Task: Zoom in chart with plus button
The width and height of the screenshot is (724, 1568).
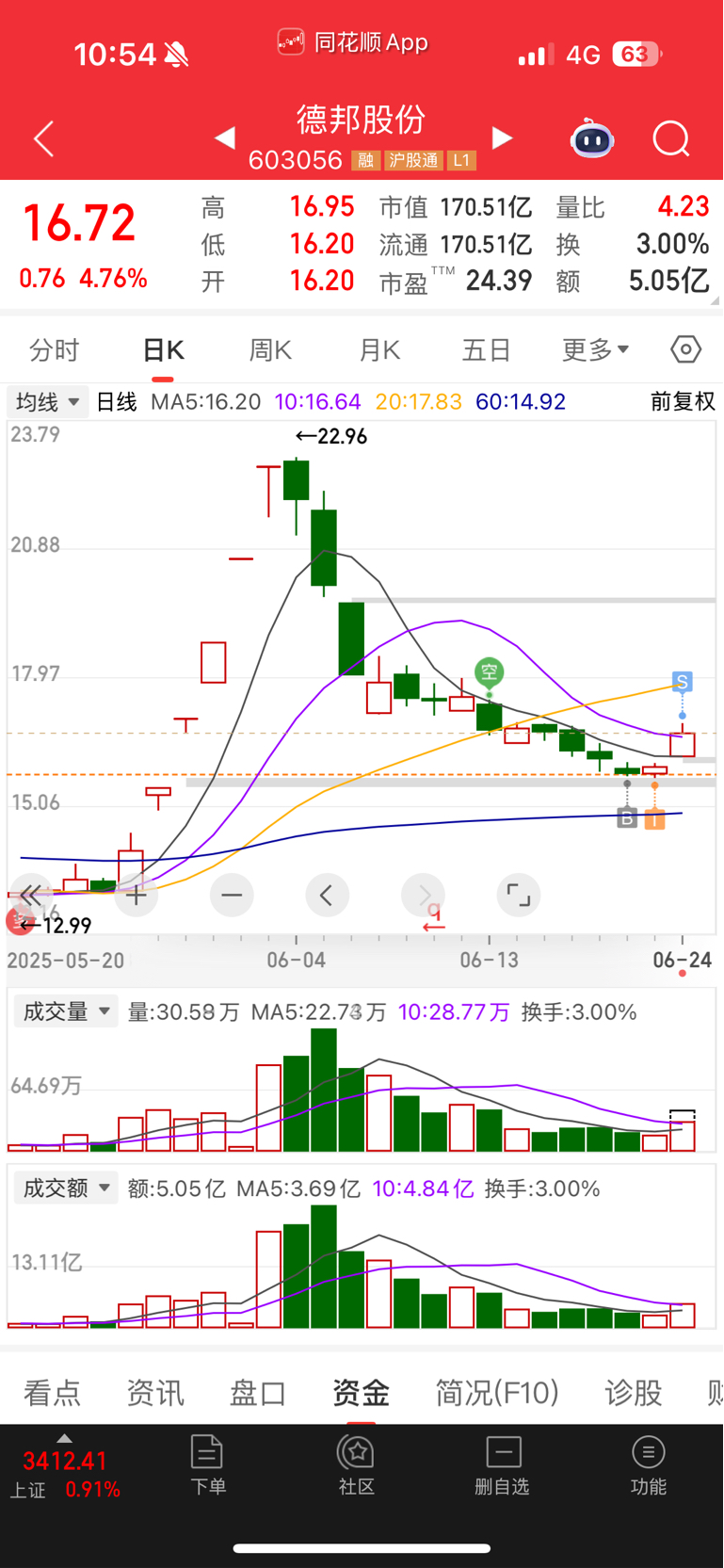Action: [x=136, y=896]
